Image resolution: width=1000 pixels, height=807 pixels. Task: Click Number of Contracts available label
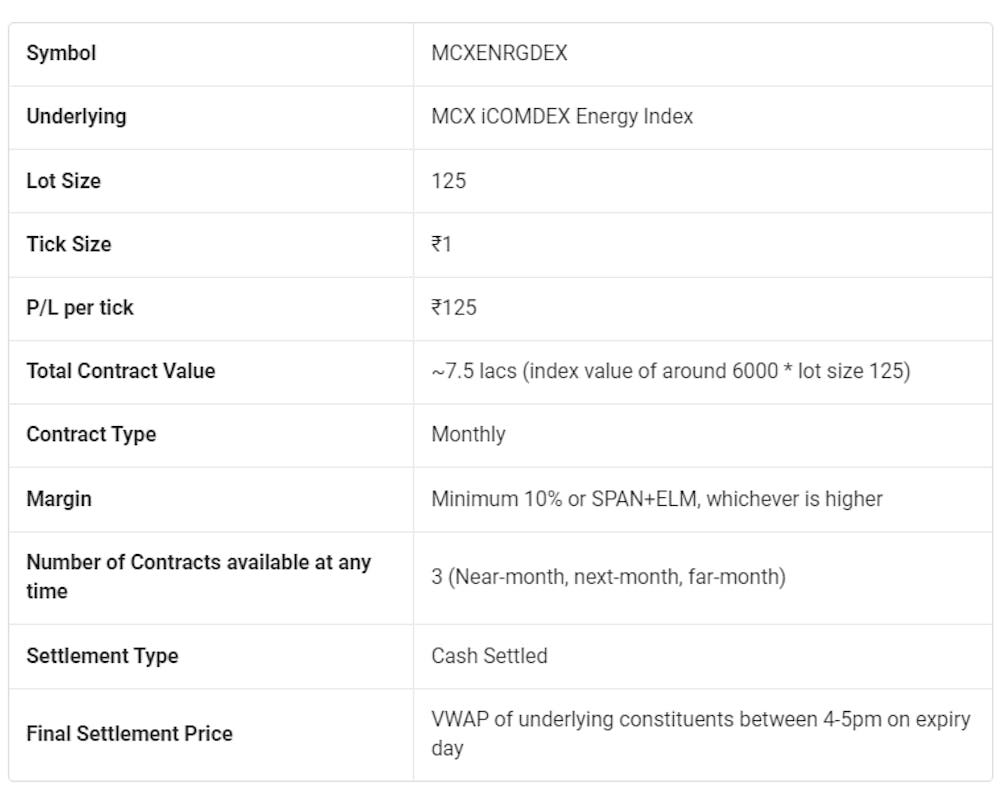click(x=198, y=577)
